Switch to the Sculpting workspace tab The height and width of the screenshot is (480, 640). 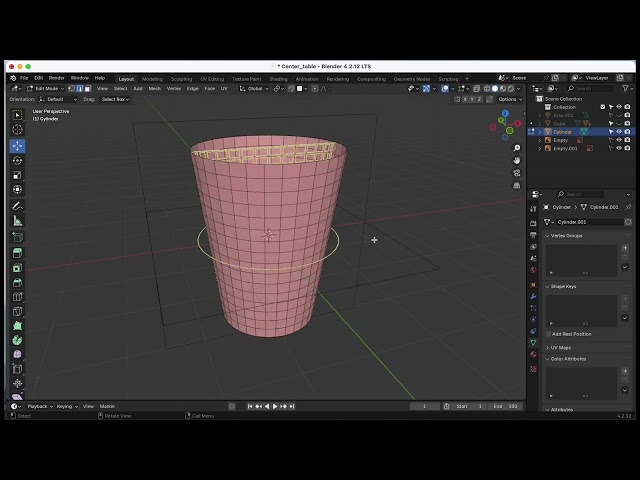pyautogui.click(x=181, y=79)
